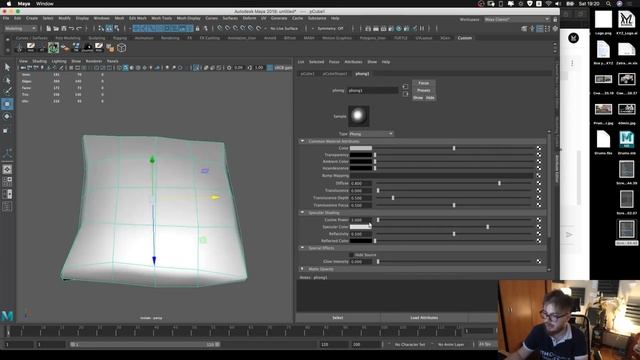Screen dimensions: 640x360
Task: Click the Undo arrow icon
Action: (x=71, y=29)
